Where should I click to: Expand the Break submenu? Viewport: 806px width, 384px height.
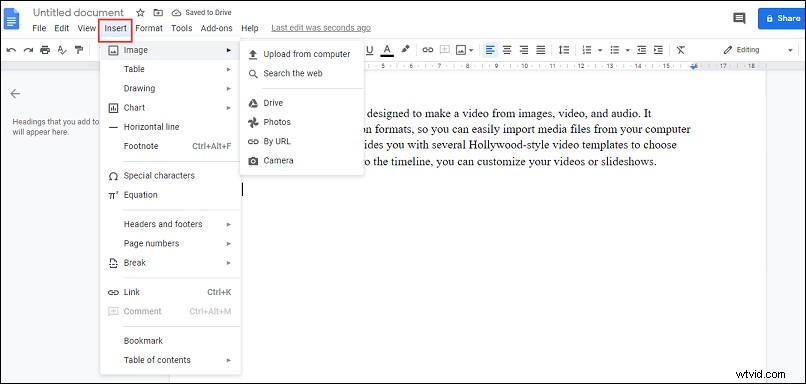click(x=170, y=263)
